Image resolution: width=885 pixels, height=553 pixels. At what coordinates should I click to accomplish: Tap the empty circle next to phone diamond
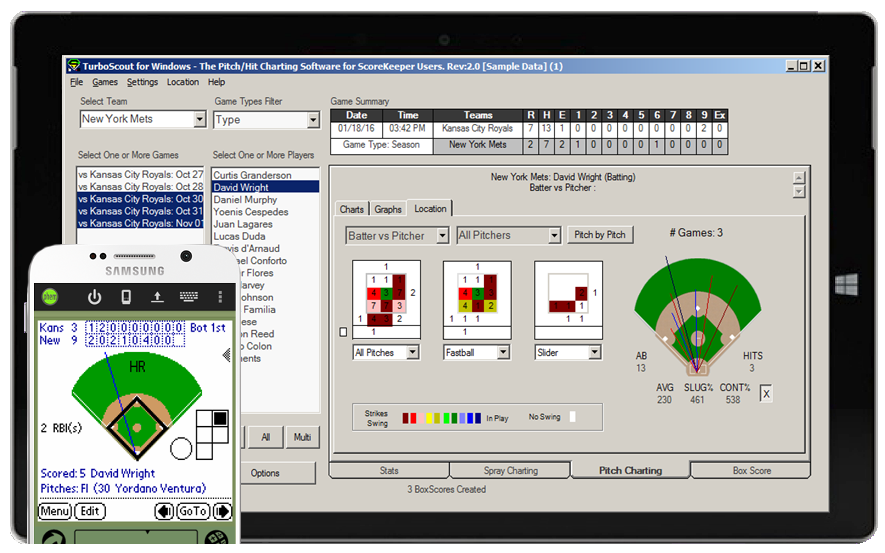click(x=181, y=449)
